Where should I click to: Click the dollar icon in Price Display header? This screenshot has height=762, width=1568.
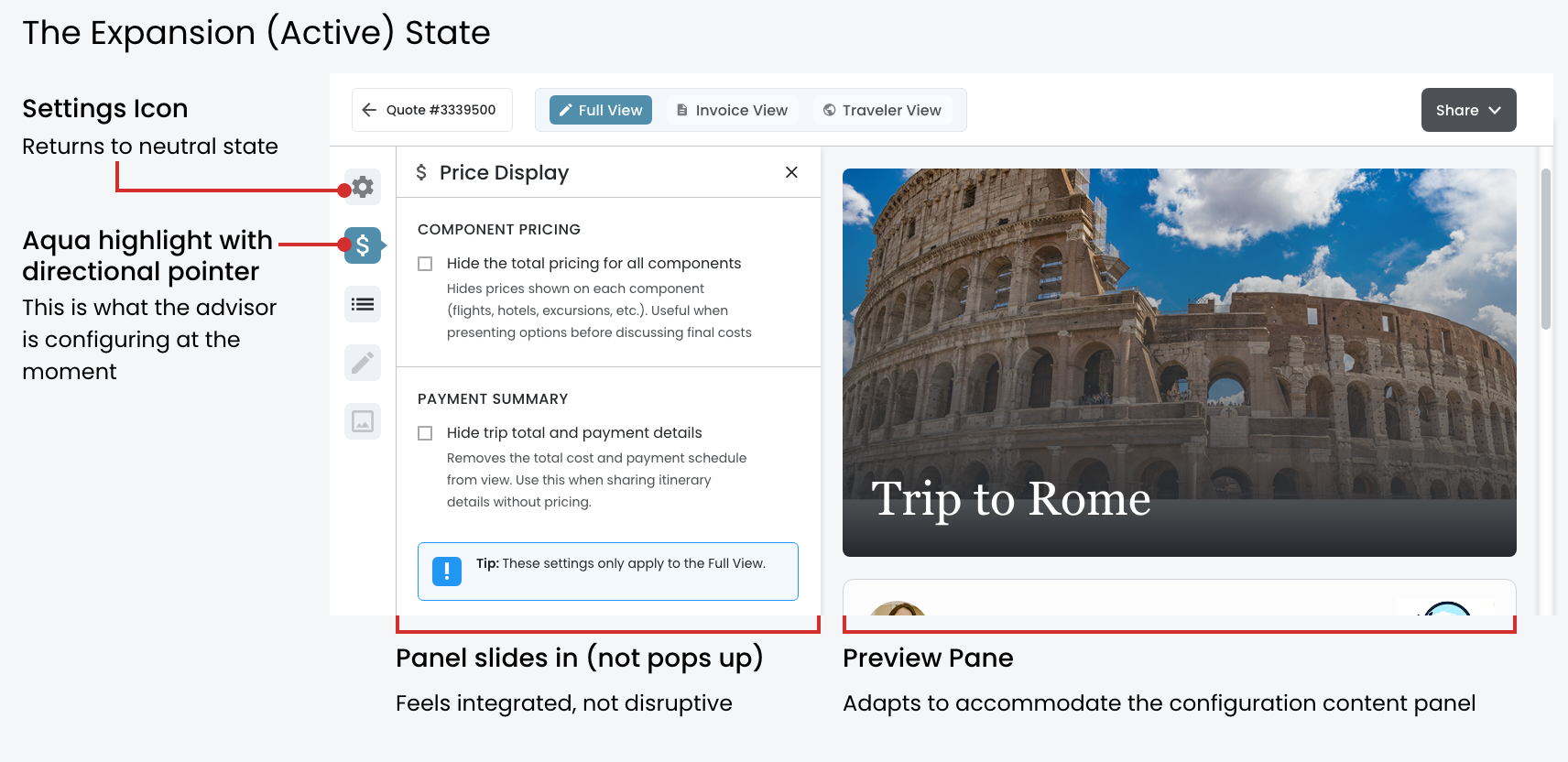(x=421, y=172)
